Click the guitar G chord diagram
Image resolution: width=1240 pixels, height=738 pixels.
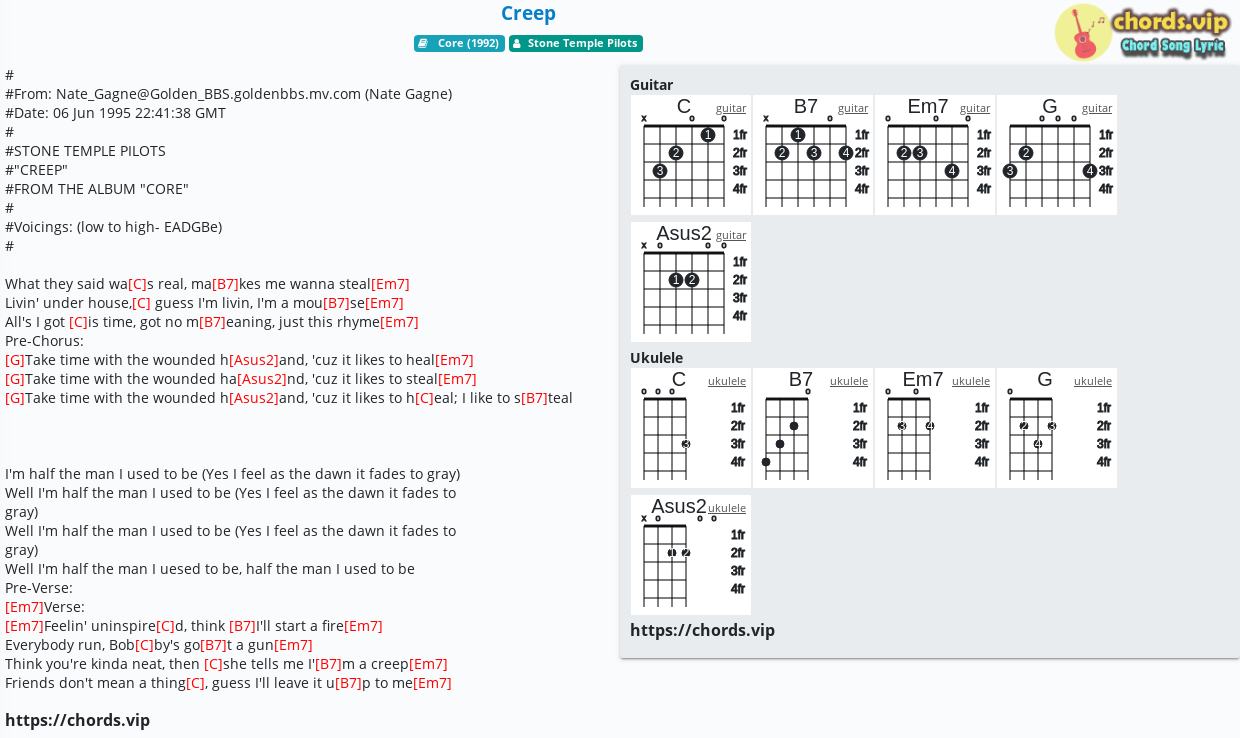tap(1057, 155)
